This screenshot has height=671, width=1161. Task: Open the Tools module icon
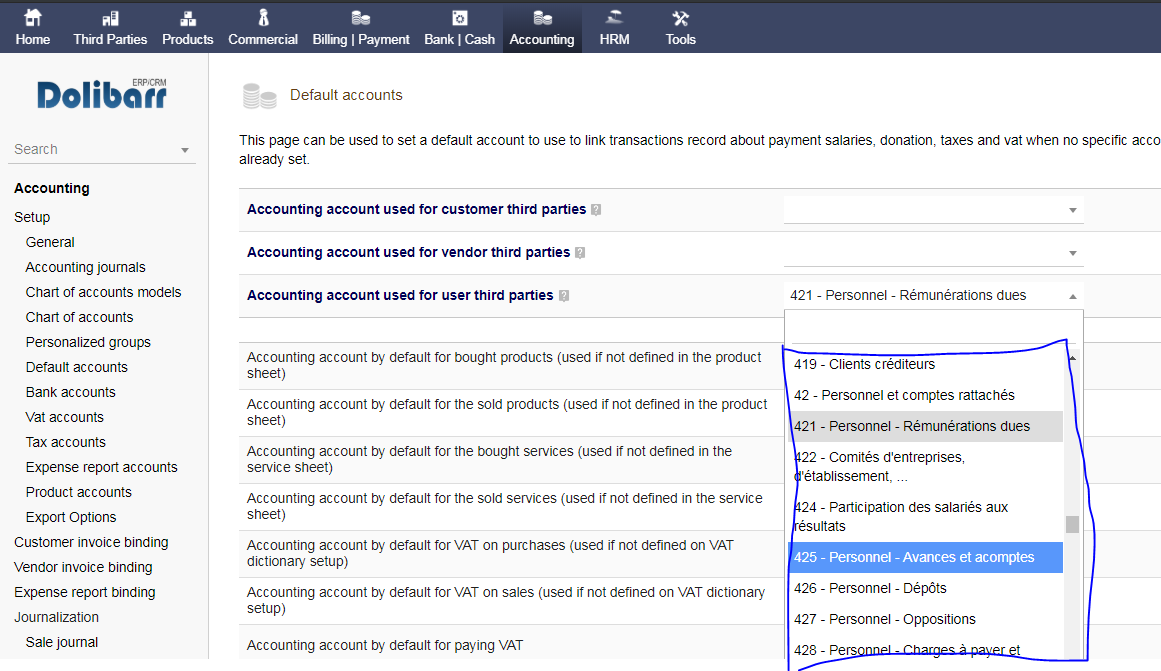[680, 18]
